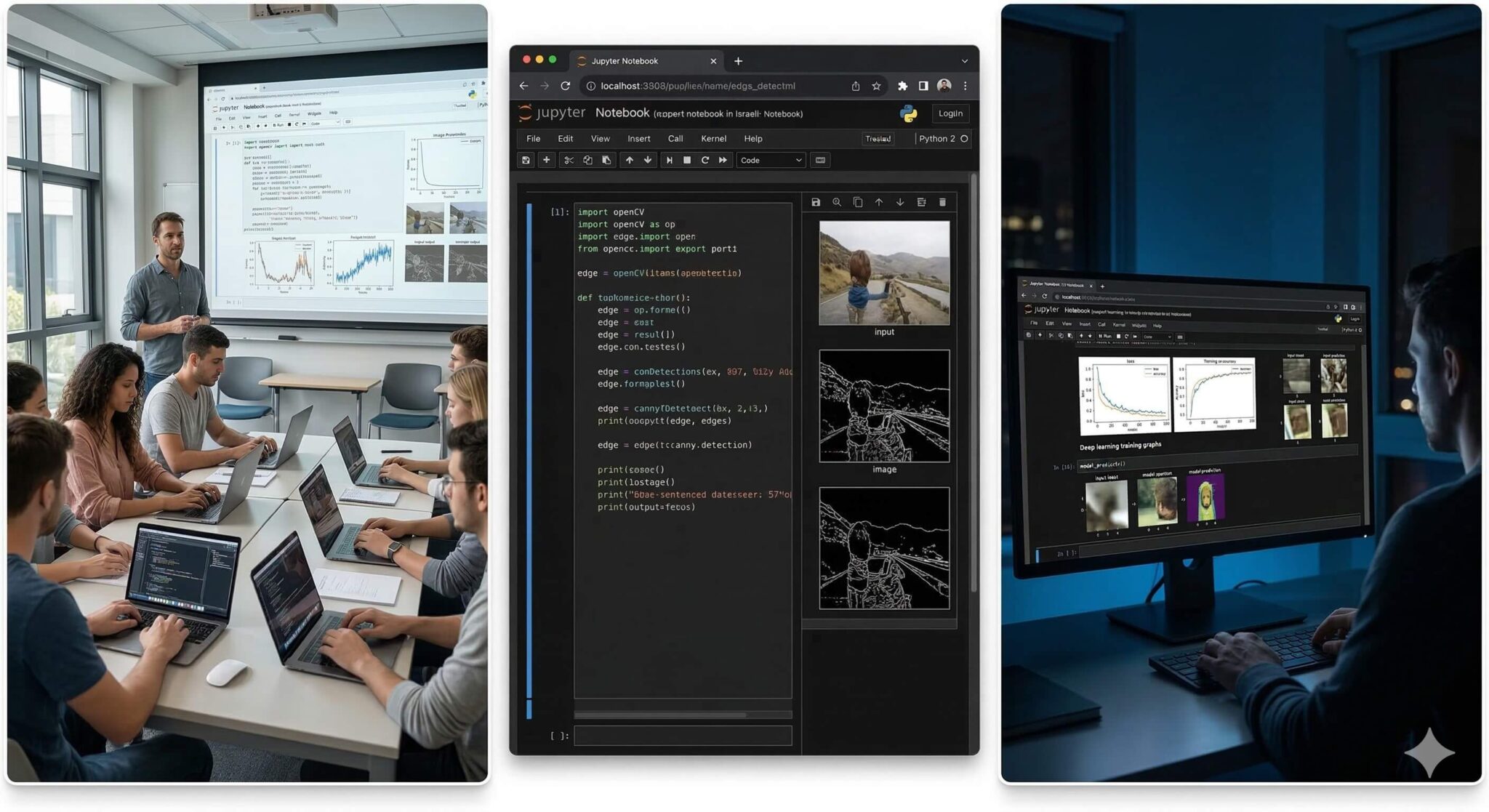Run all cells with fast-forward icon
This screenshot has width=1489, height=812.
[x=723, y=160]
